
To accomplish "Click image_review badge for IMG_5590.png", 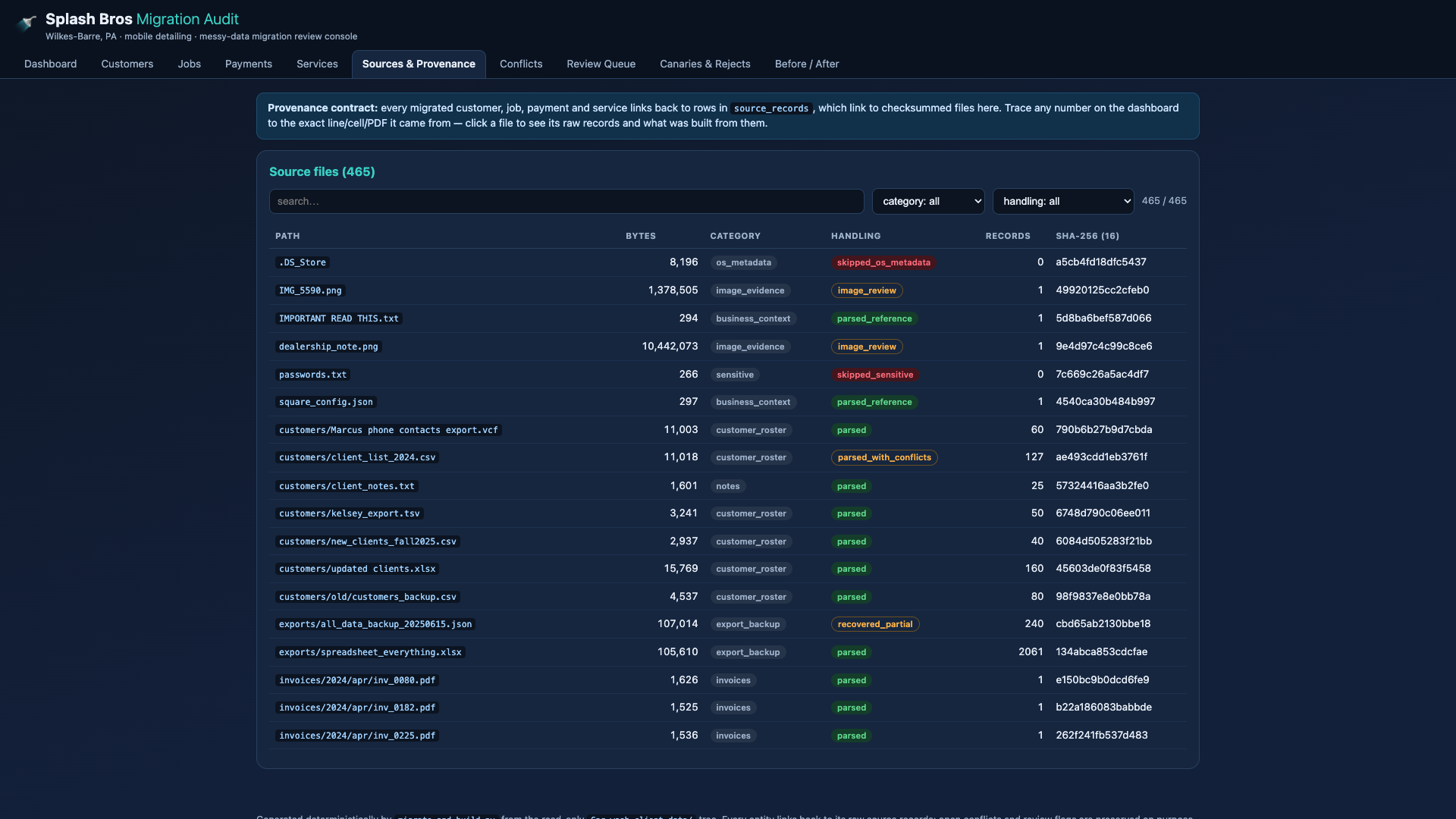I will (867, 290).
